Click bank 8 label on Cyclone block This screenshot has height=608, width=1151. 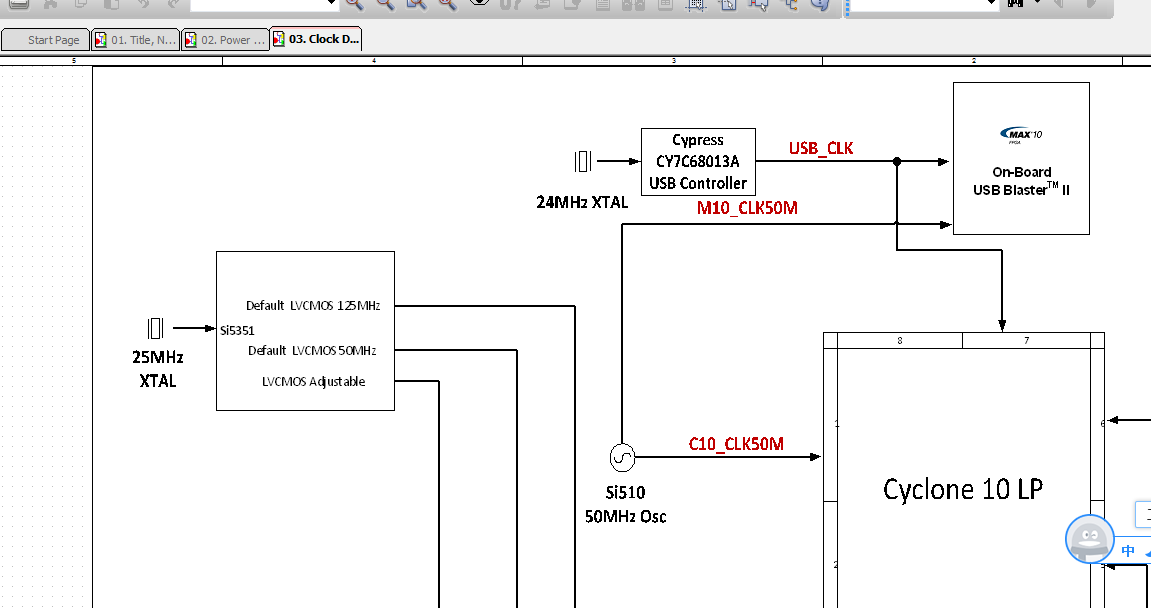(x=899, y=341)
